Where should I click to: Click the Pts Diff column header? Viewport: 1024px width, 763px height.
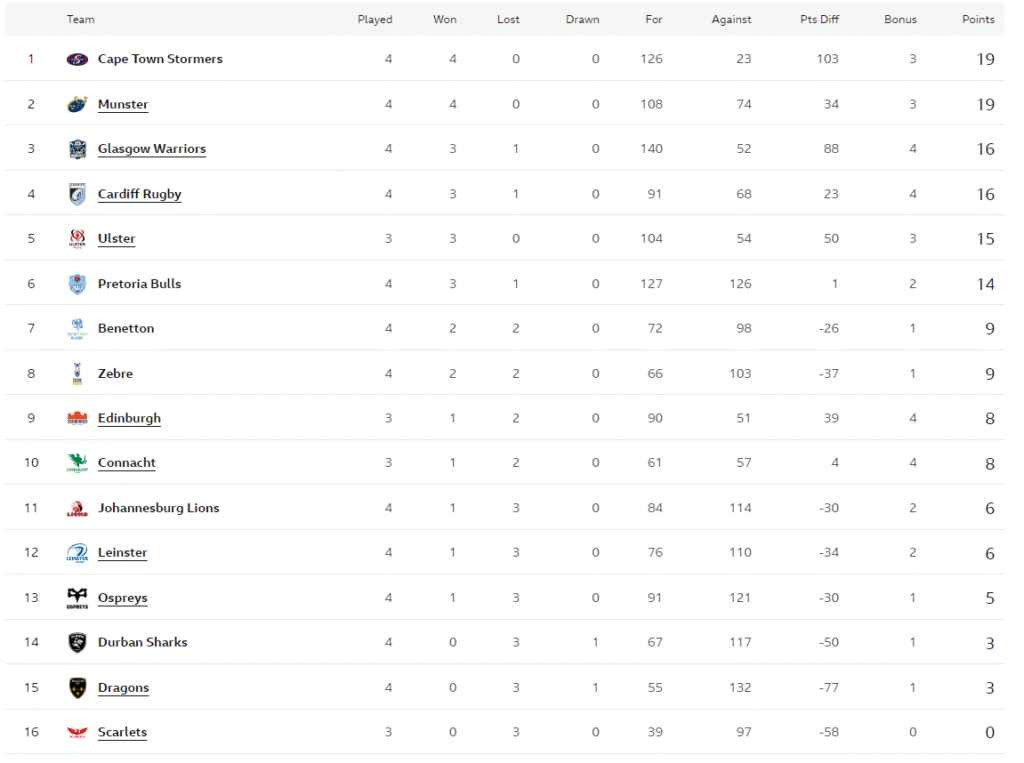[819, 19]
